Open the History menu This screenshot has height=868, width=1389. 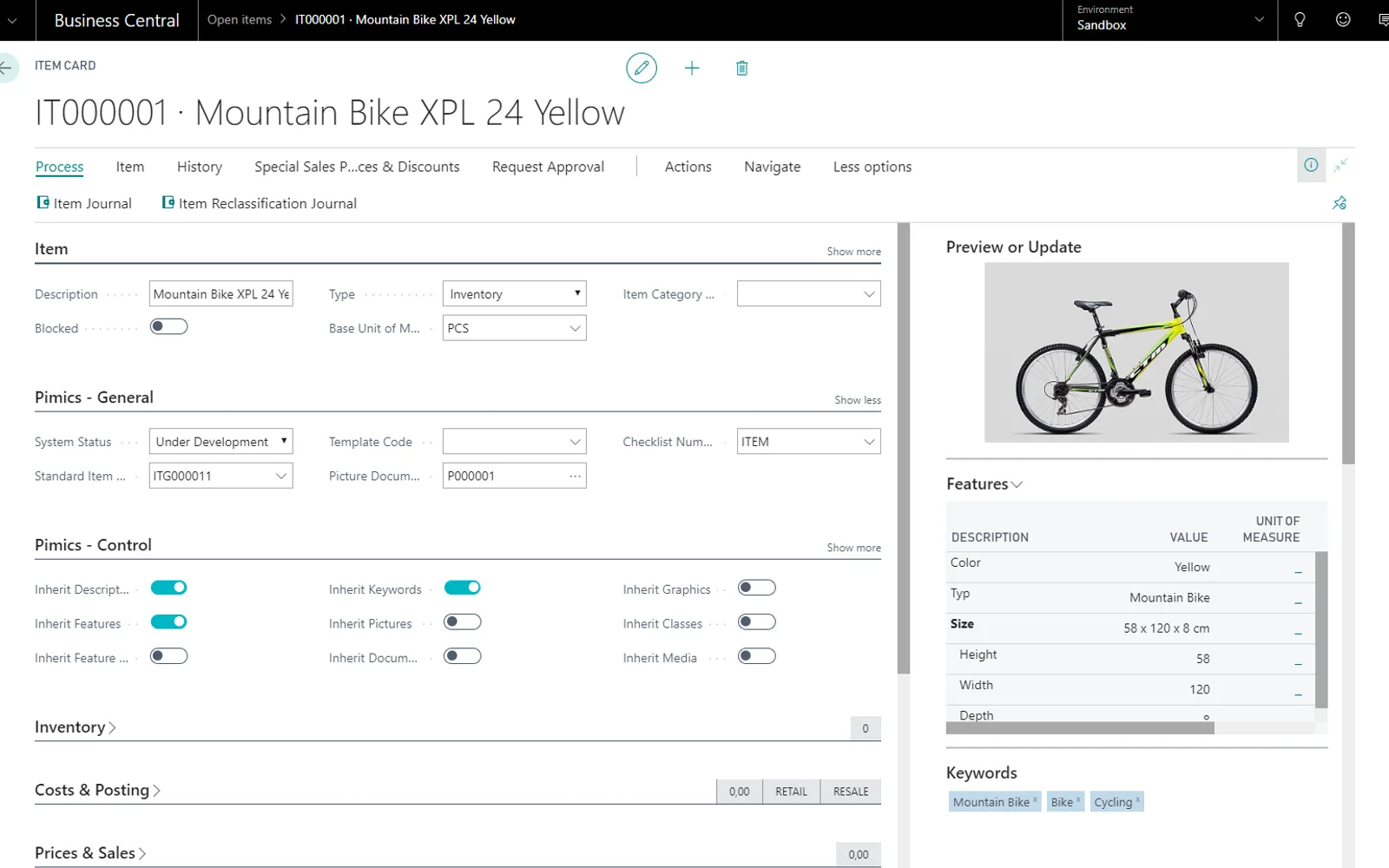click(x=200, y=167)
